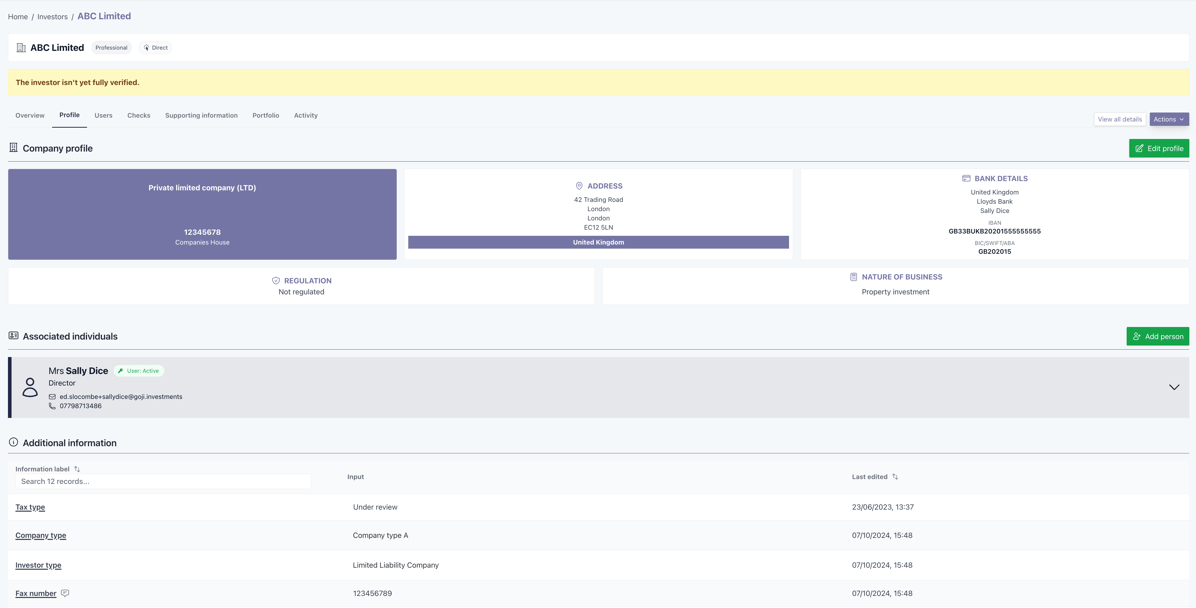Click the Investors breadcrumb link
The width and height of the screenshot is (1196, 608).
pos(52,16)
